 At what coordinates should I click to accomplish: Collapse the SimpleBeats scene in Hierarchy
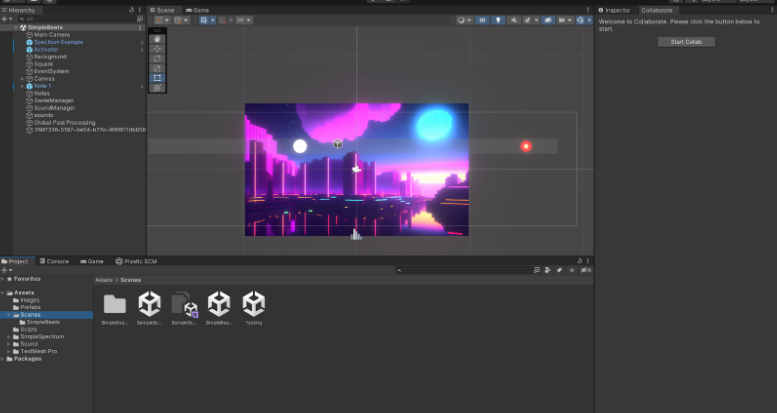16,27
